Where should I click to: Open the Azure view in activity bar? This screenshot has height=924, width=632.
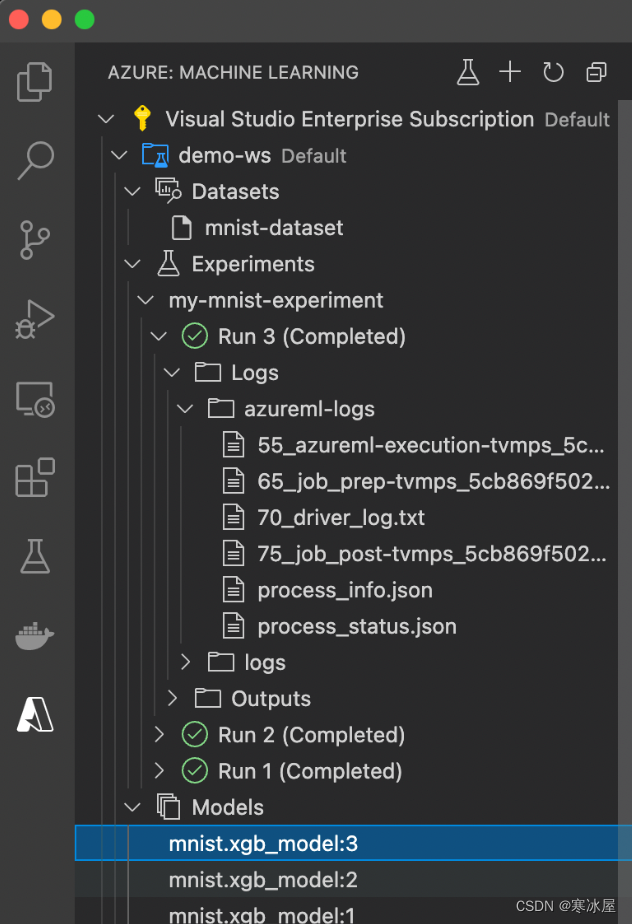tap(35, 714)
